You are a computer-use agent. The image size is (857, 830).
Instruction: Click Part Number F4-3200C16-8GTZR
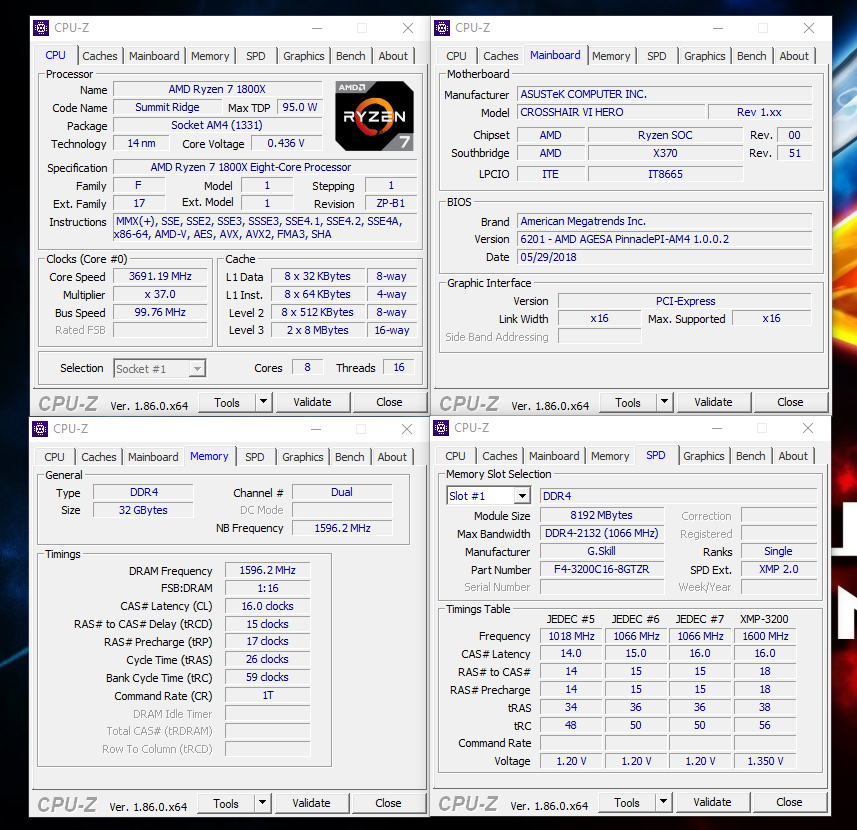602,569
